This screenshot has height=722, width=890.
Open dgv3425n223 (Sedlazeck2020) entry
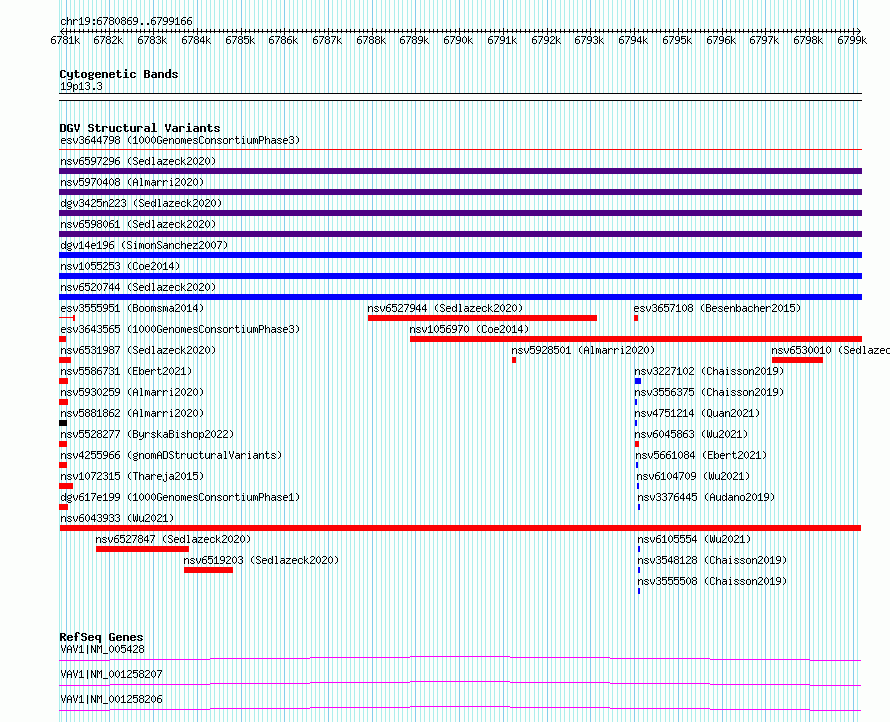141,203
